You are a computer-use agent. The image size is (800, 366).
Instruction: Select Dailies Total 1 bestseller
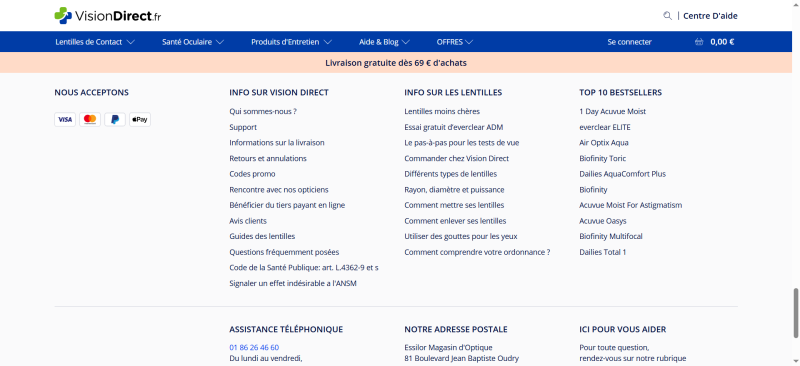point(603,252)
